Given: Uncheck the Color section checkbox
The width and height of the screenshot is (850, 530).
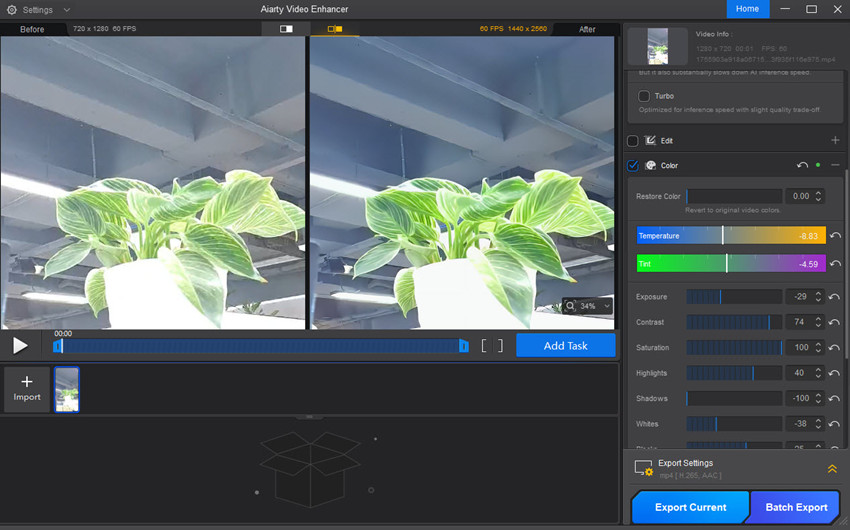Looking at the screenshot, I should point(633,165).
